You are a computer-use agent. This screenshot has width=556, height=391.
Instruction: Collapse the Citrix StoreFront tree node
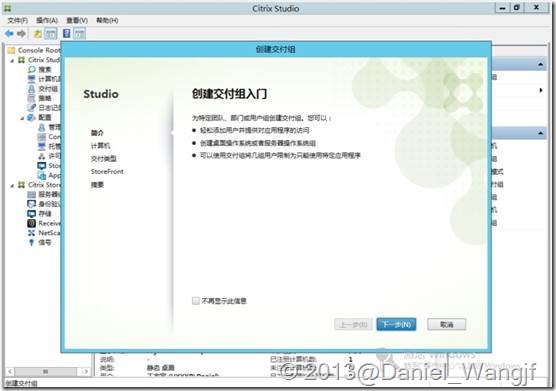pyautogui.click(x=12, y=185)
